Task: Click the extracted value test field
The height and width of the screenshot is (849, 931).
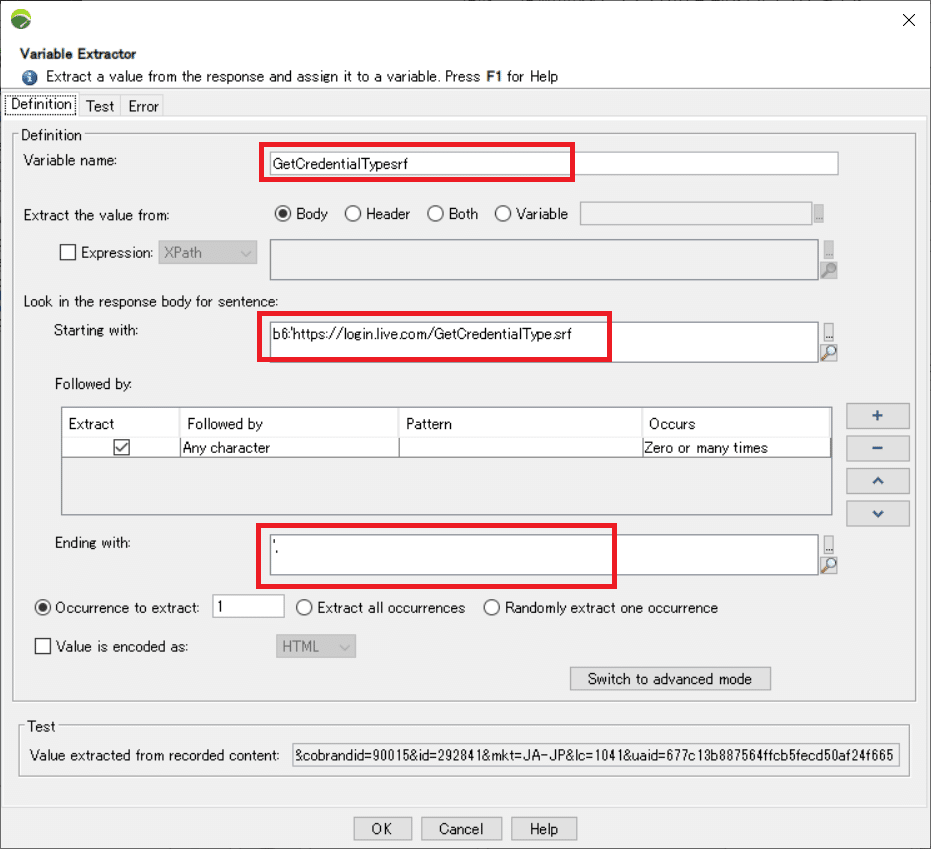Action: [x=596, y=755]
